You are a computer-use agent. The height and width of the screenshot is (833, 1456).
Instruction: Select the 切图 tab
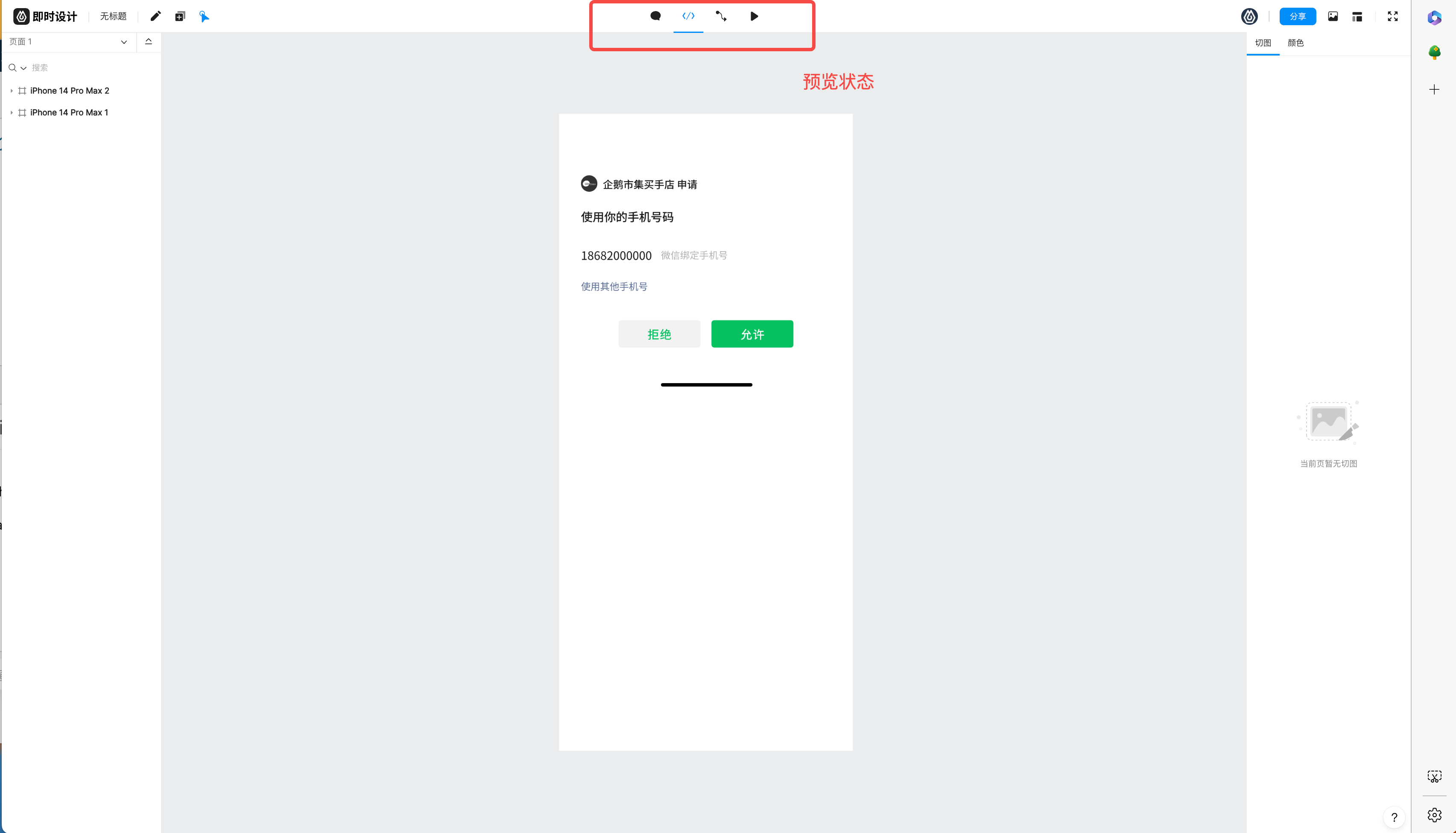coord(1262,43)
